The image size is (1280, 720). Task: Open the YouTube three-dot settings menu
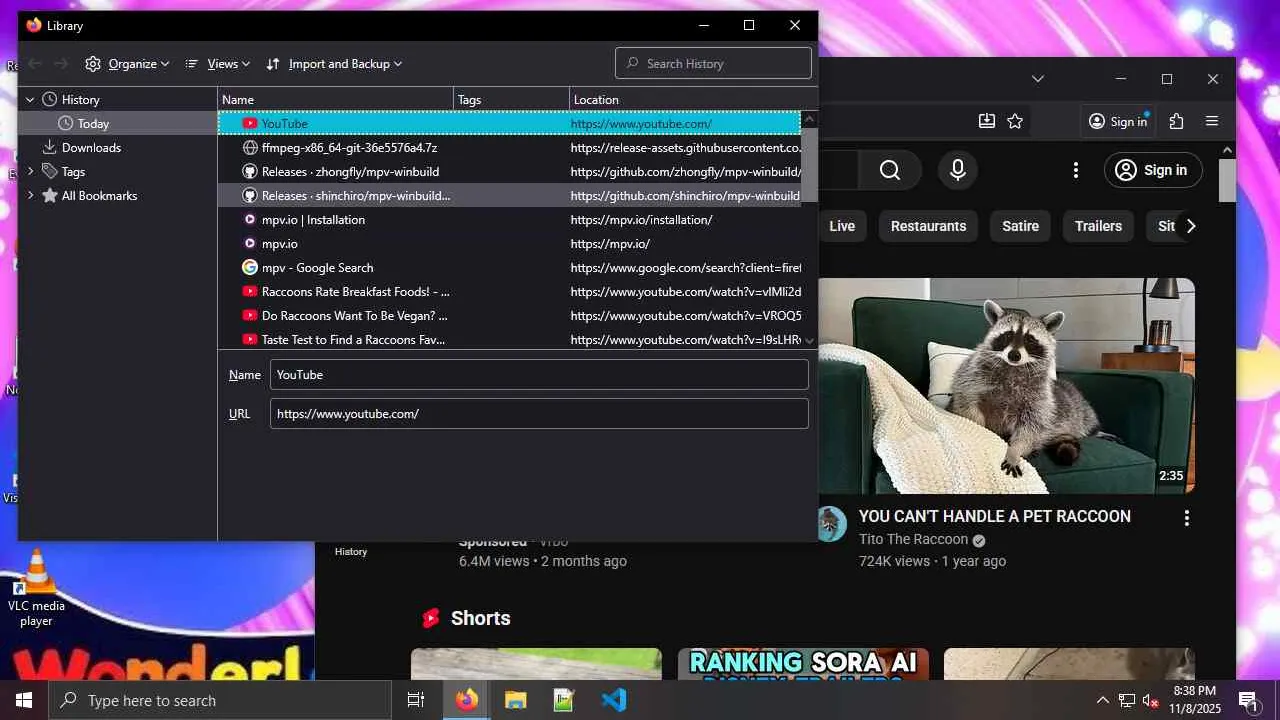[x=1076, y=170]
